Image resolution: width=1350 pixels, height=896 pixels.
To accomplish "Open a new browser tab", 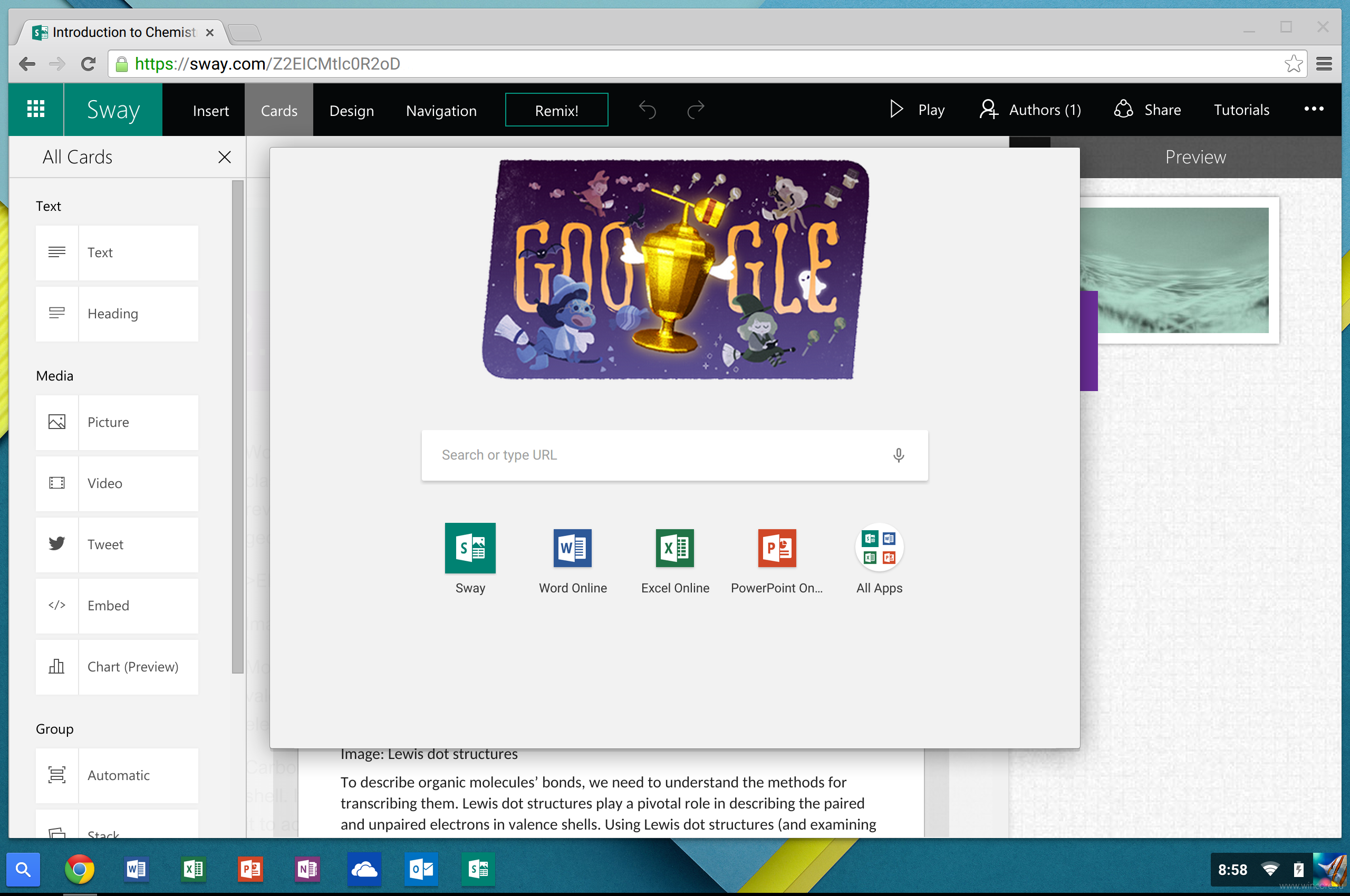I will (x=245, y=33).
